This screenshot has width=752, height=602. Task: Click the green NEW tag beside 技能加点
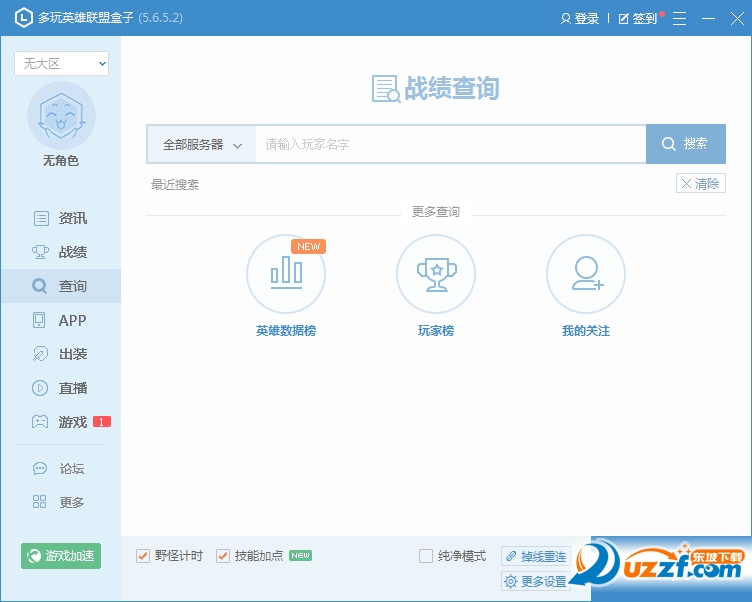[300, 555]
